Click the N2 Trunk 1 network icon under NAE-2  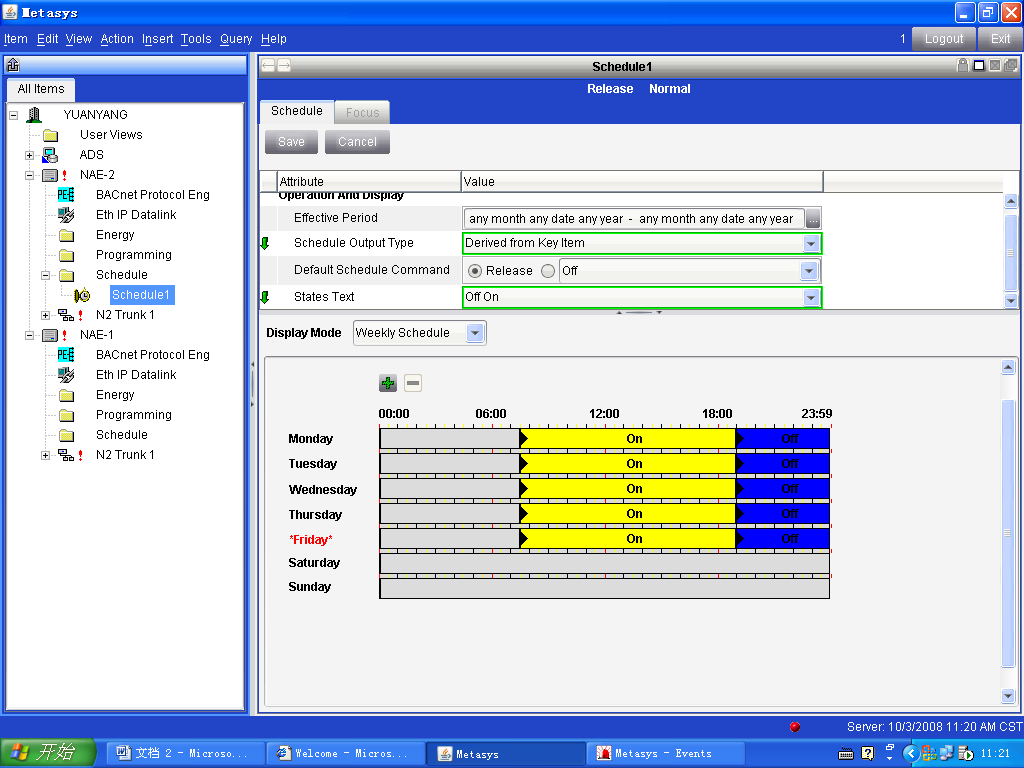(66, 315)
